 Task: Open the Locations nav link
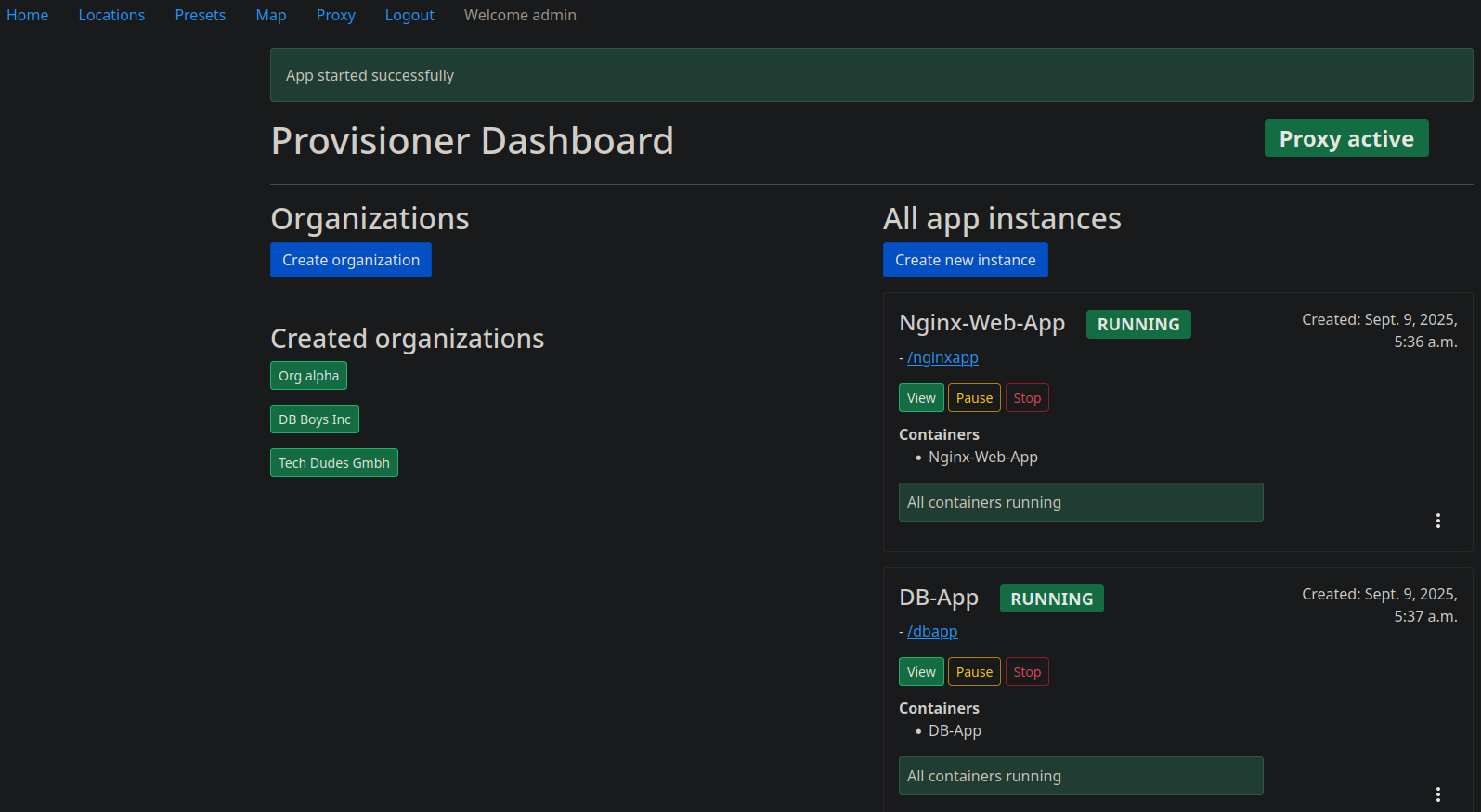(111, 15)
